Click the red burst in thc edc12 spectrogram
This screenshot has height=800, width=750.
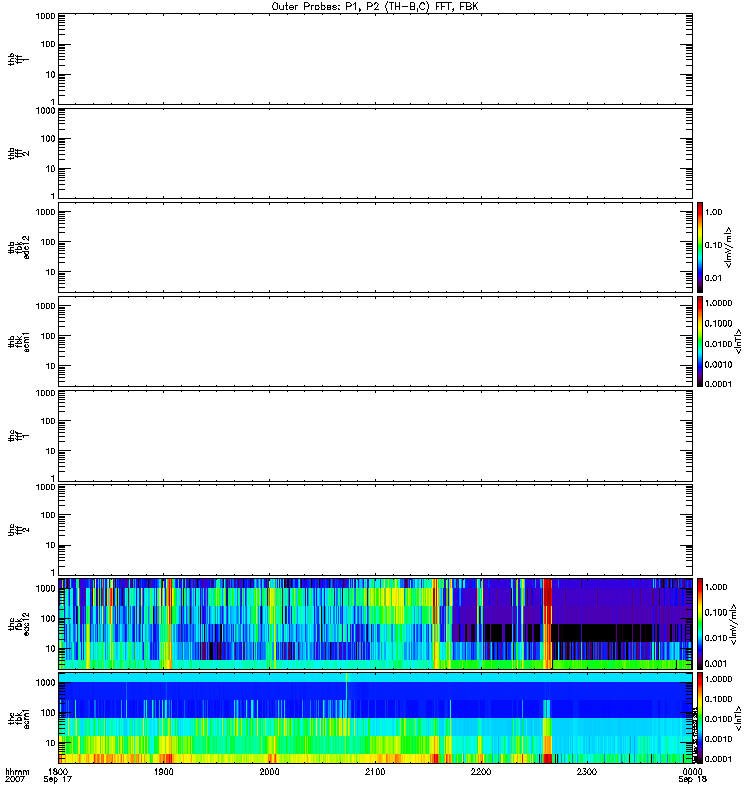click(x=547, y=623)
